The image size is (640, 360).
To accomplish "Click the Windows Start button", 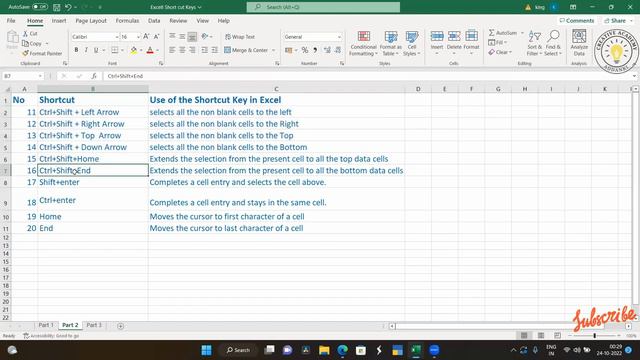I will coord(206,350).
